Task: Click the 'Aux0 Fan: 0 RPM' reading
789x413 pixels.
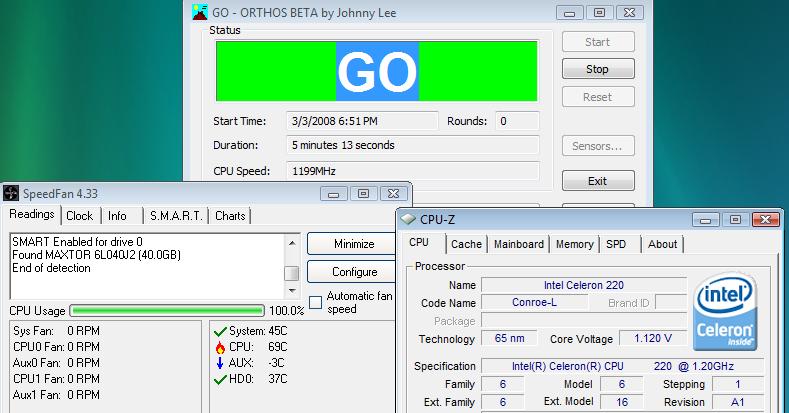Action: [x=56, y=363]
